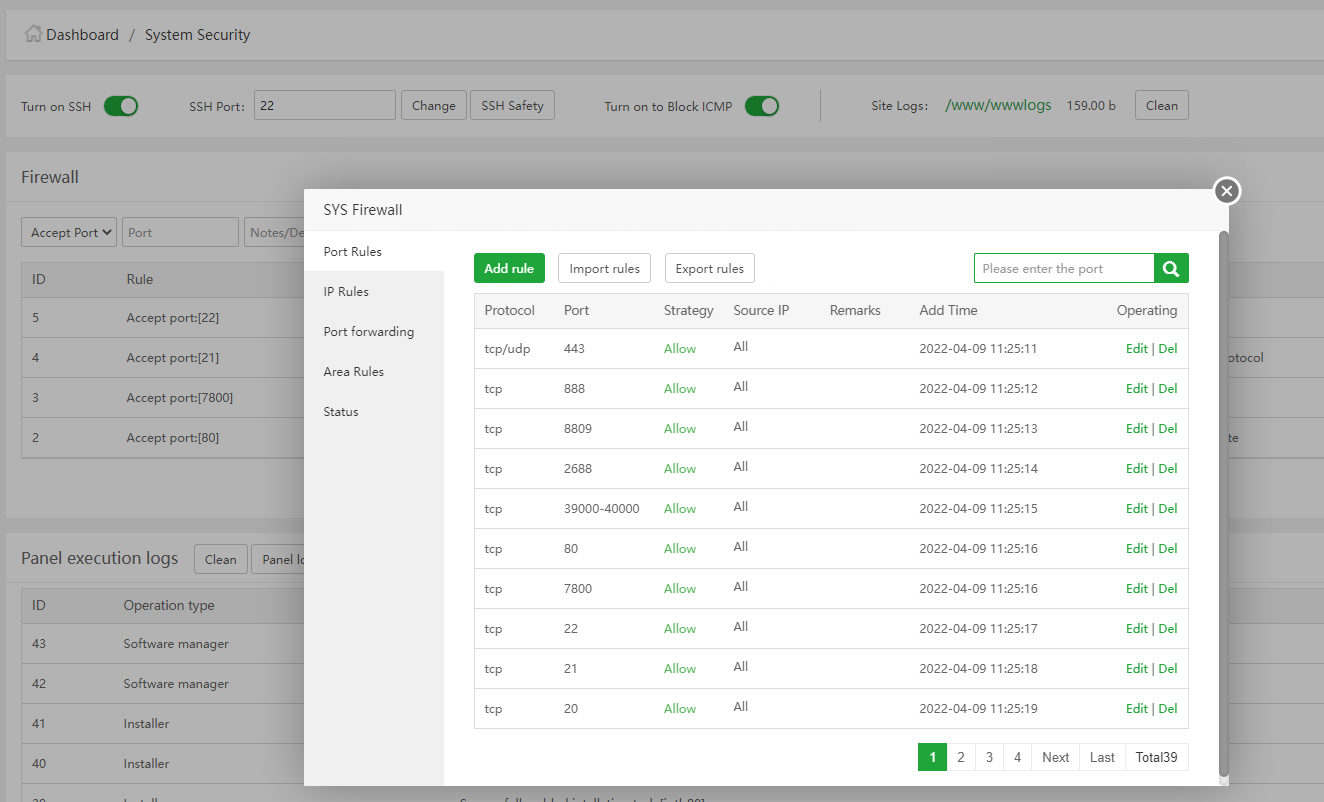Click the Export rules button
The height and width of the screenshot is (802, 1324).
coord(709,268)
